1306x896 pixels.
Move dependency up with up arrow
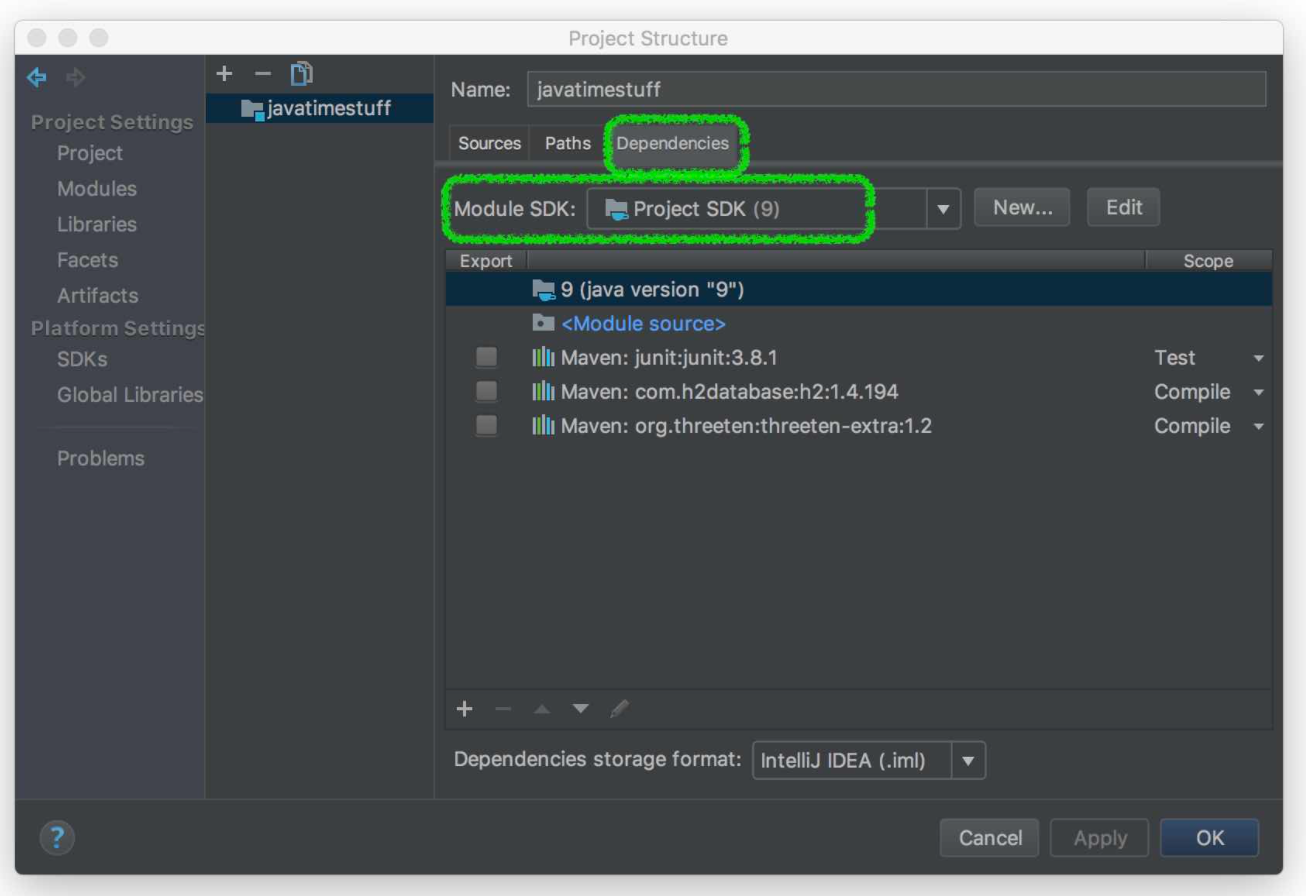[542, 709]
